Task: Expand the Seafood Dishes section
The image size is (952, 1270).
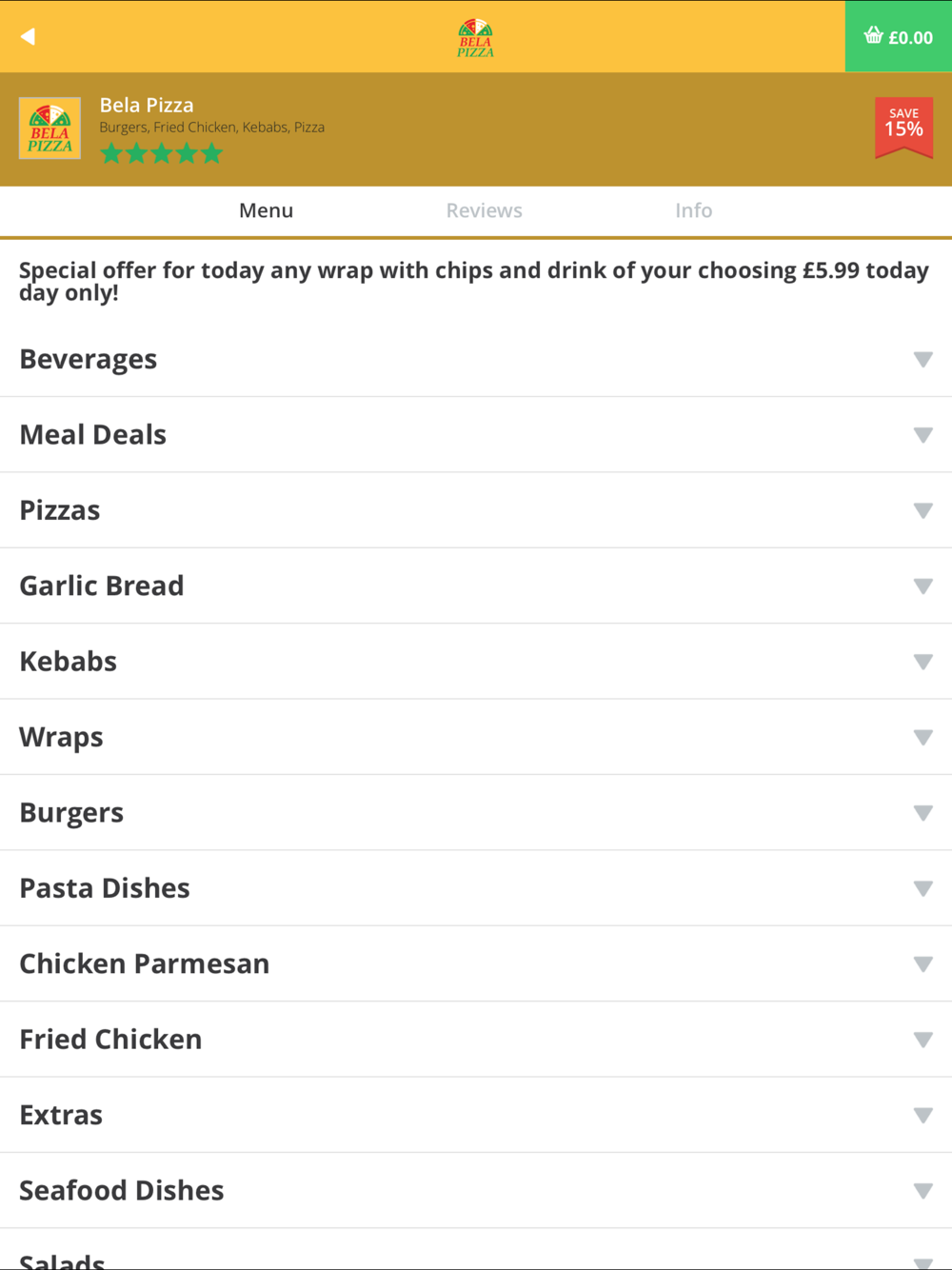Action: point(922,1191)
